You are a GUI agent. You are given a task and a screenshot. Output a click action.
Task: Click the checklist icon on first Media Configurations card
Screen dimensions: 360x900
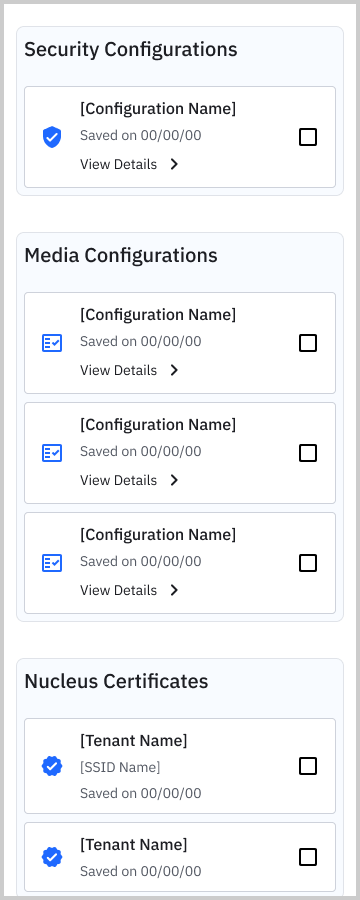[52, 343]
